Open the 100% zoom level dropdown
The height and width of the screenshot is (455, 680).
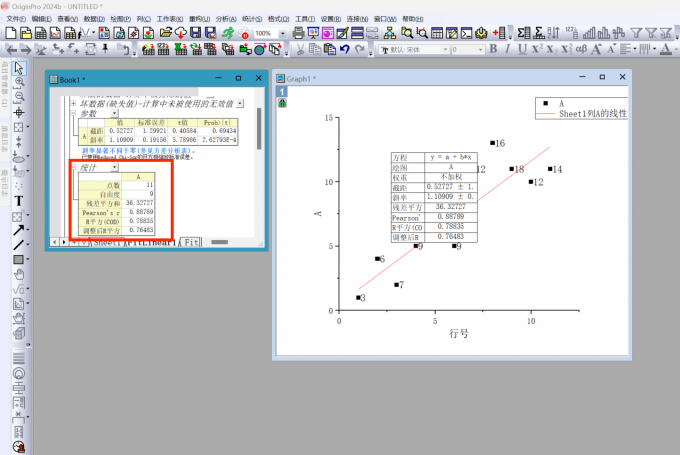[x=283, y=33]
